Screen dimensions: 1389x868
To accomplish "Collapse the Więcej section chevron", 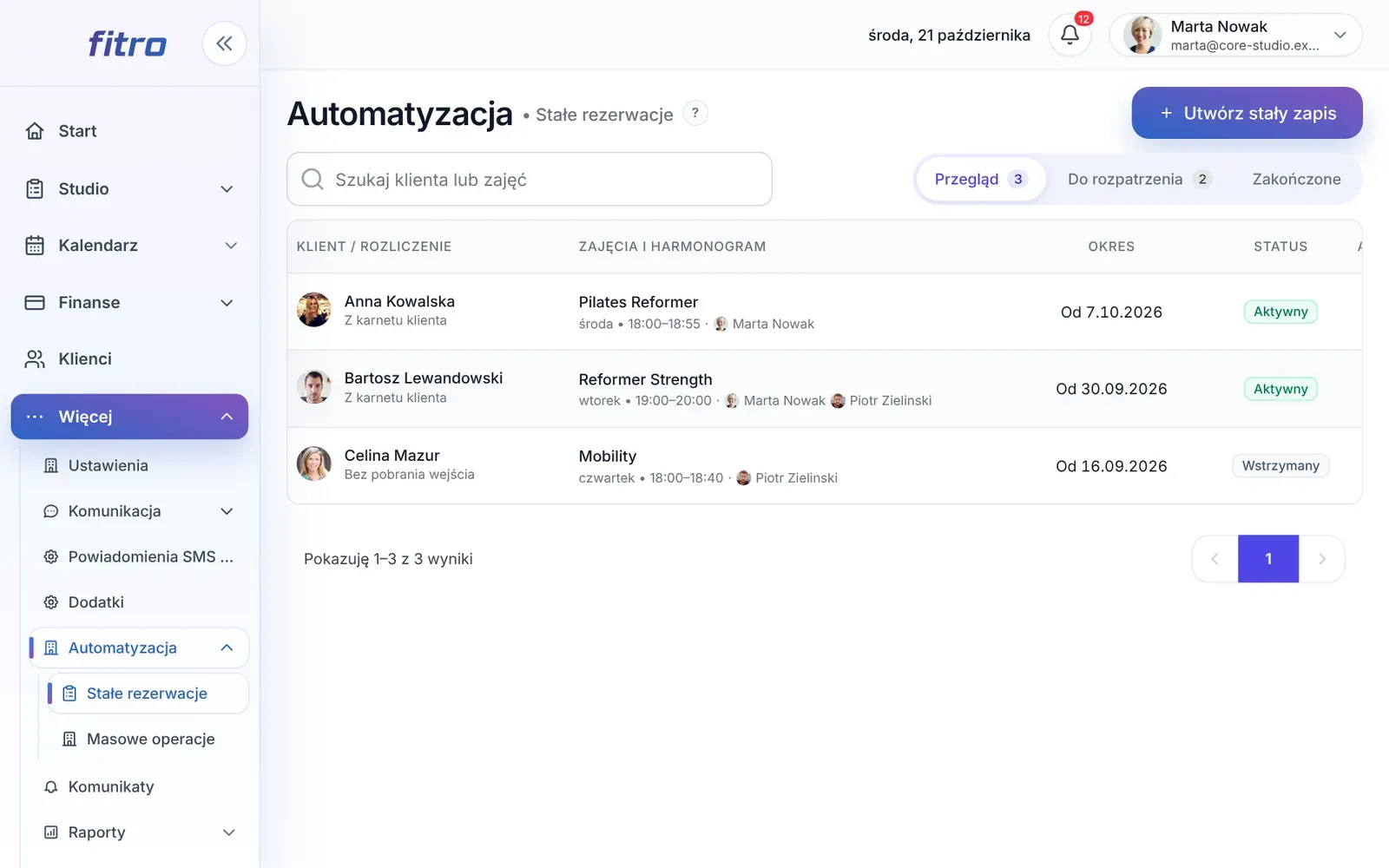I will tap(227, 417).
